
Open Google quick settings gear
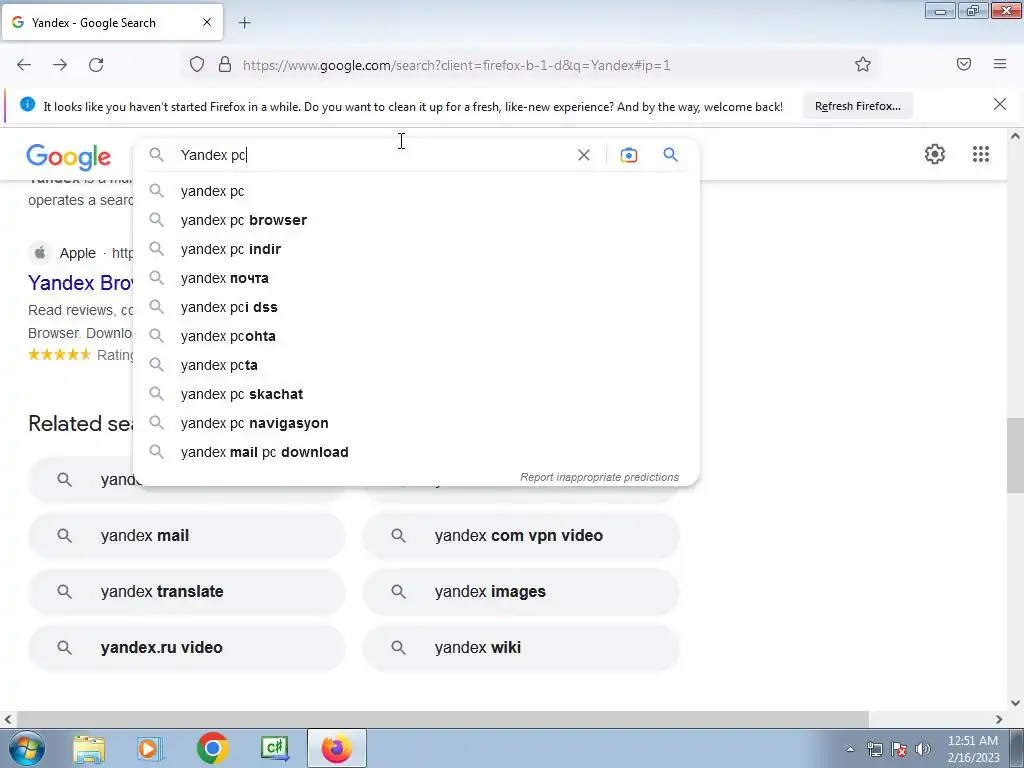[935, 154]
